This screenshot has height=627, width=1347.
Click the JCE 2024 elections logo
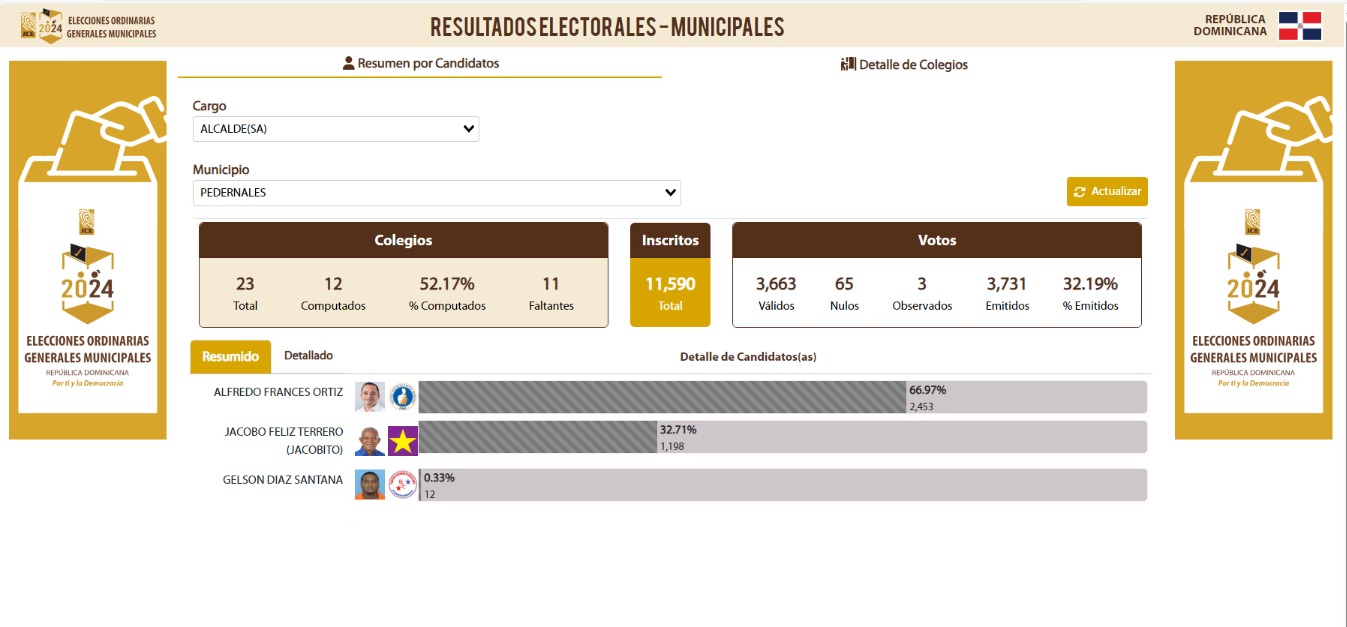click(x=42, y=26)
